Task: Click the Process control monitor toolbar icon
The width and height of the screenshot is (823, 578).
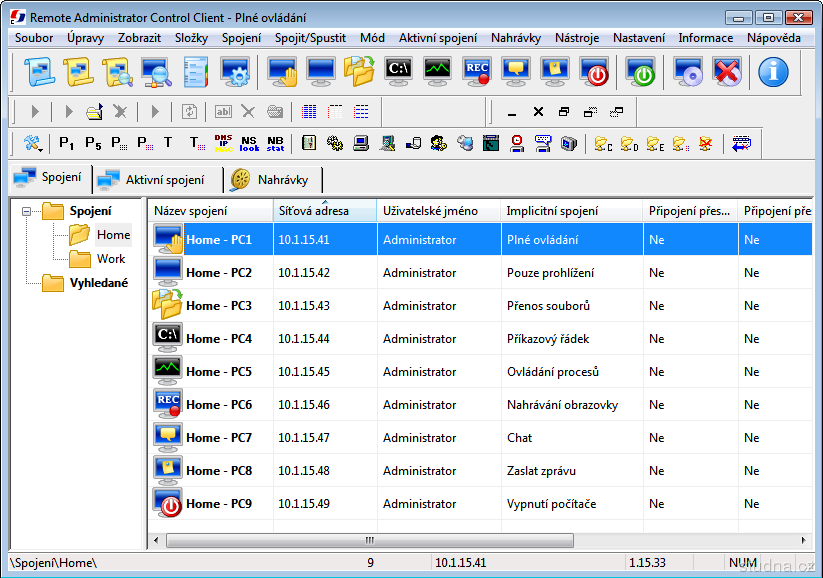Action: [437, 72]
